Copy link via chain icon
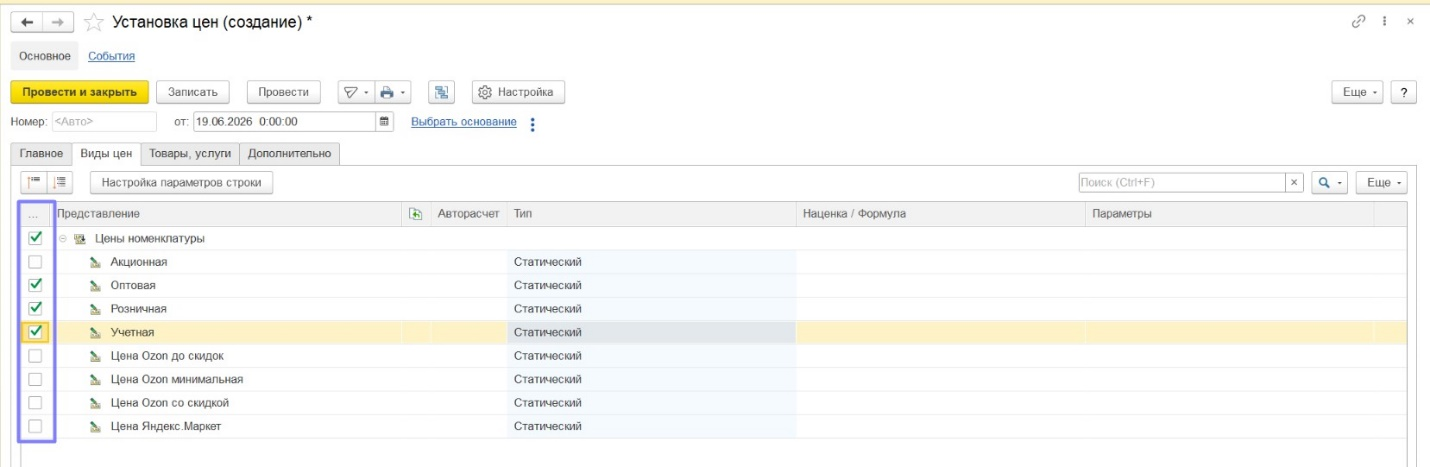This screenshot has width=1430, height=467. click(1358, 21)
